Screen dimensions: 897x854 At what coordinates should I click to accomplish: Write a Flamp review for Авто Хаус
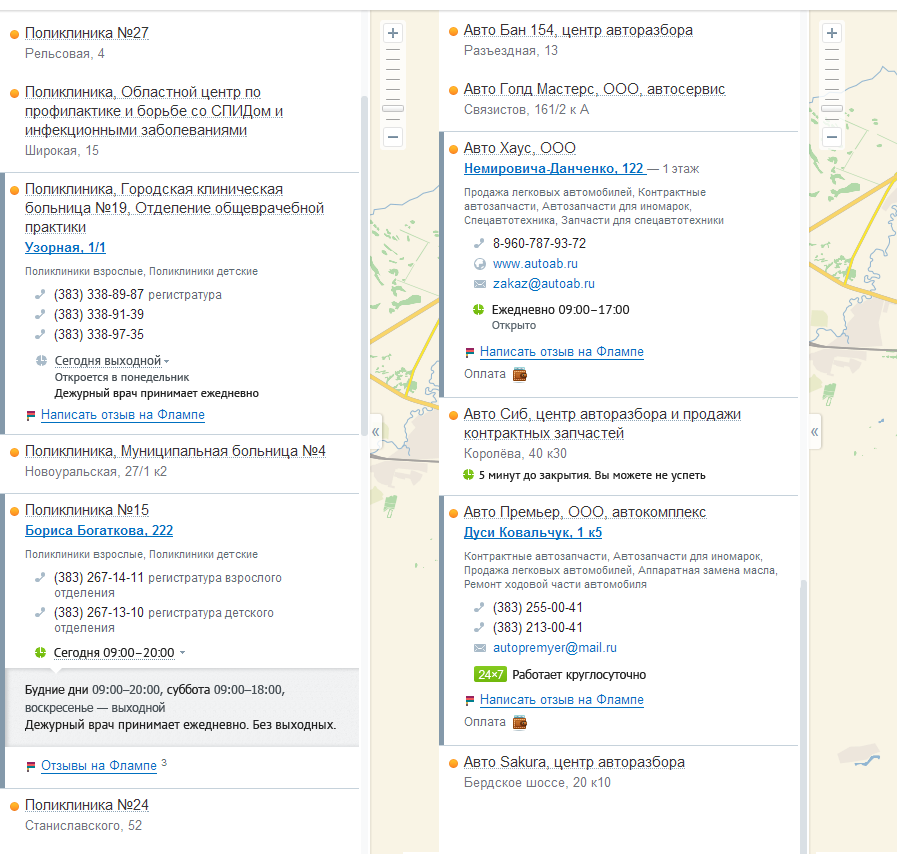click(562, 352)
